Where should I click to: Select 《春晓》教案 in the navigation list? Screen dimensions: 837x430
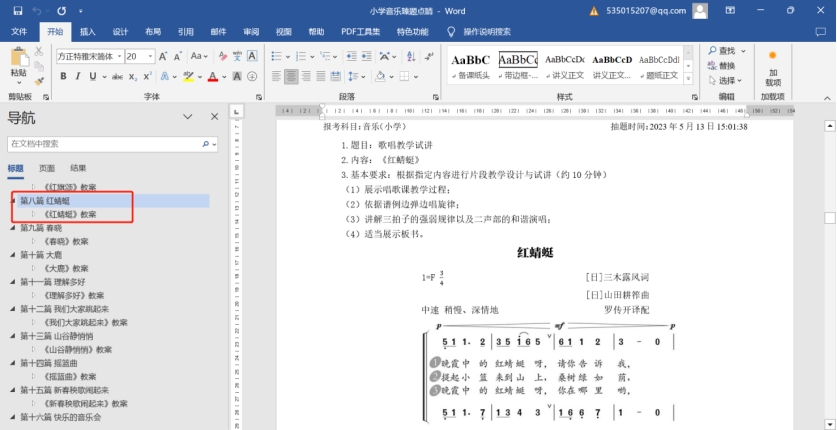pyautogui.click(x=66, y=241)
